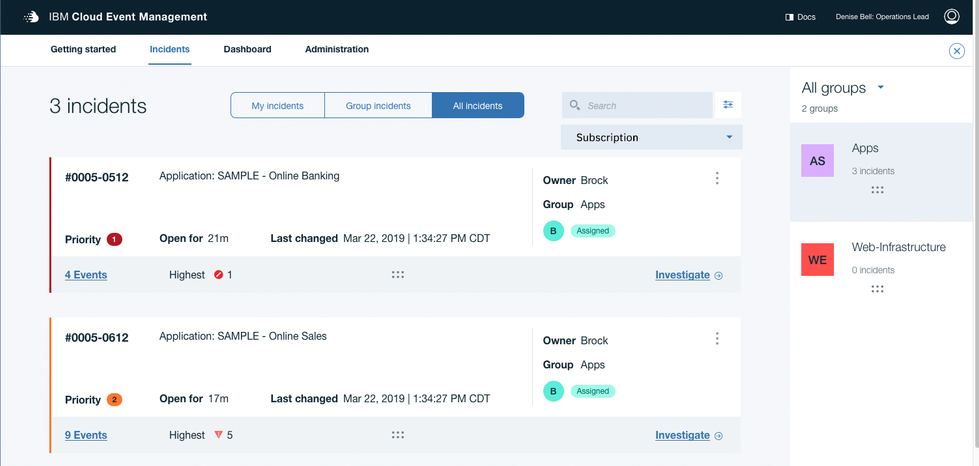Viewport: 979px width, 466px height.
Task: Click incident number #0005-0512
Action: click(x=97, y=177)
